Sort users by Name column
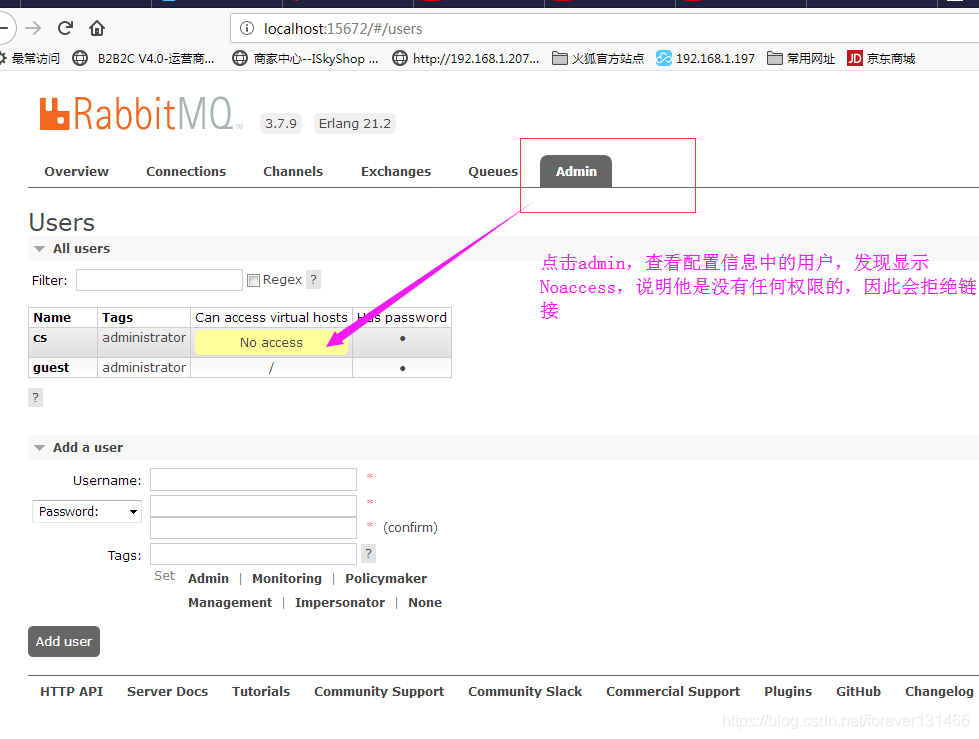The image size is (979, 739). pos(52,317)
